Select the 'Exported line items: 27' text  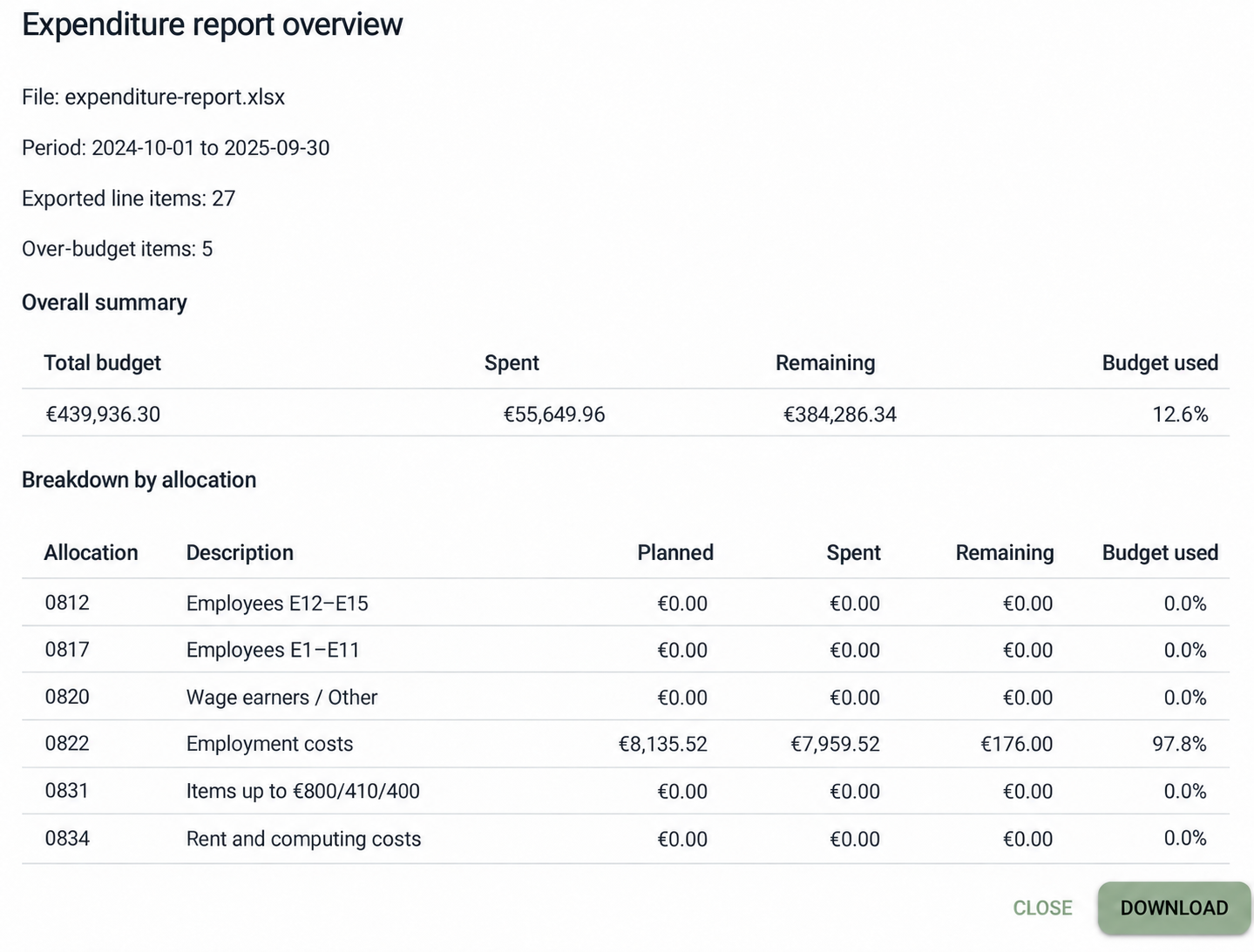coord(129,199)
